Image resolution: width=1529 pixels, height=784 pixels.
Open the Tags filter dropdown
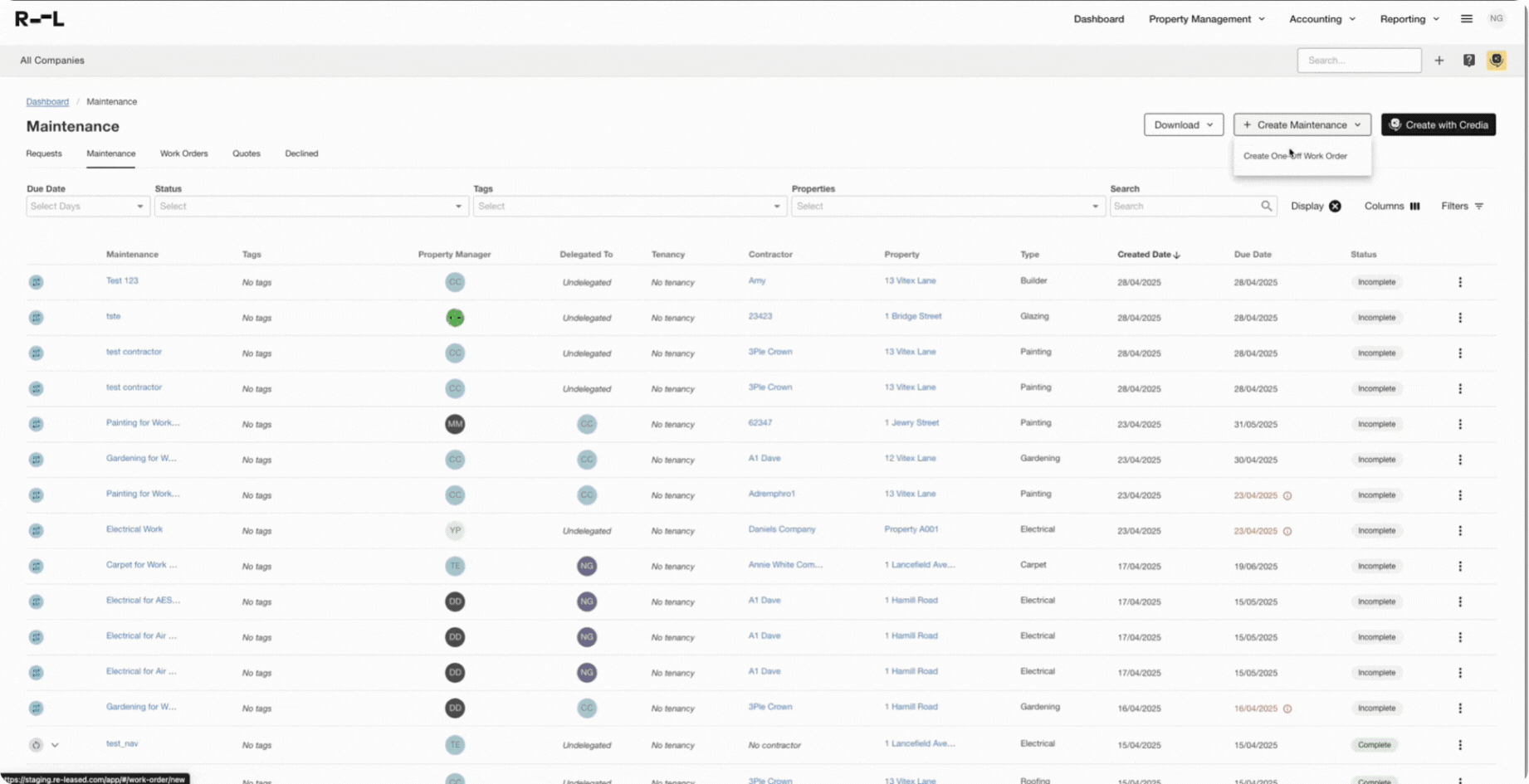pyautogui.click(x=630, y=206)
